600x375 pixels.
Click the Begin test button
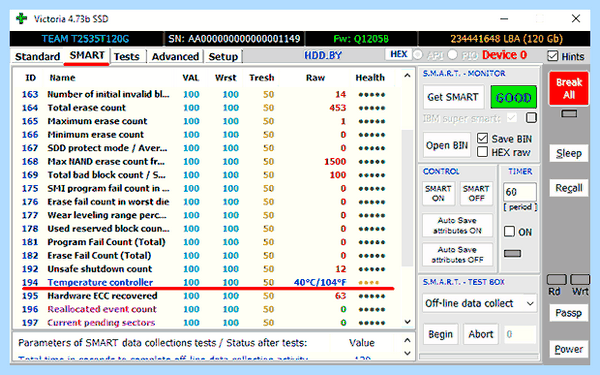(440, 334)
